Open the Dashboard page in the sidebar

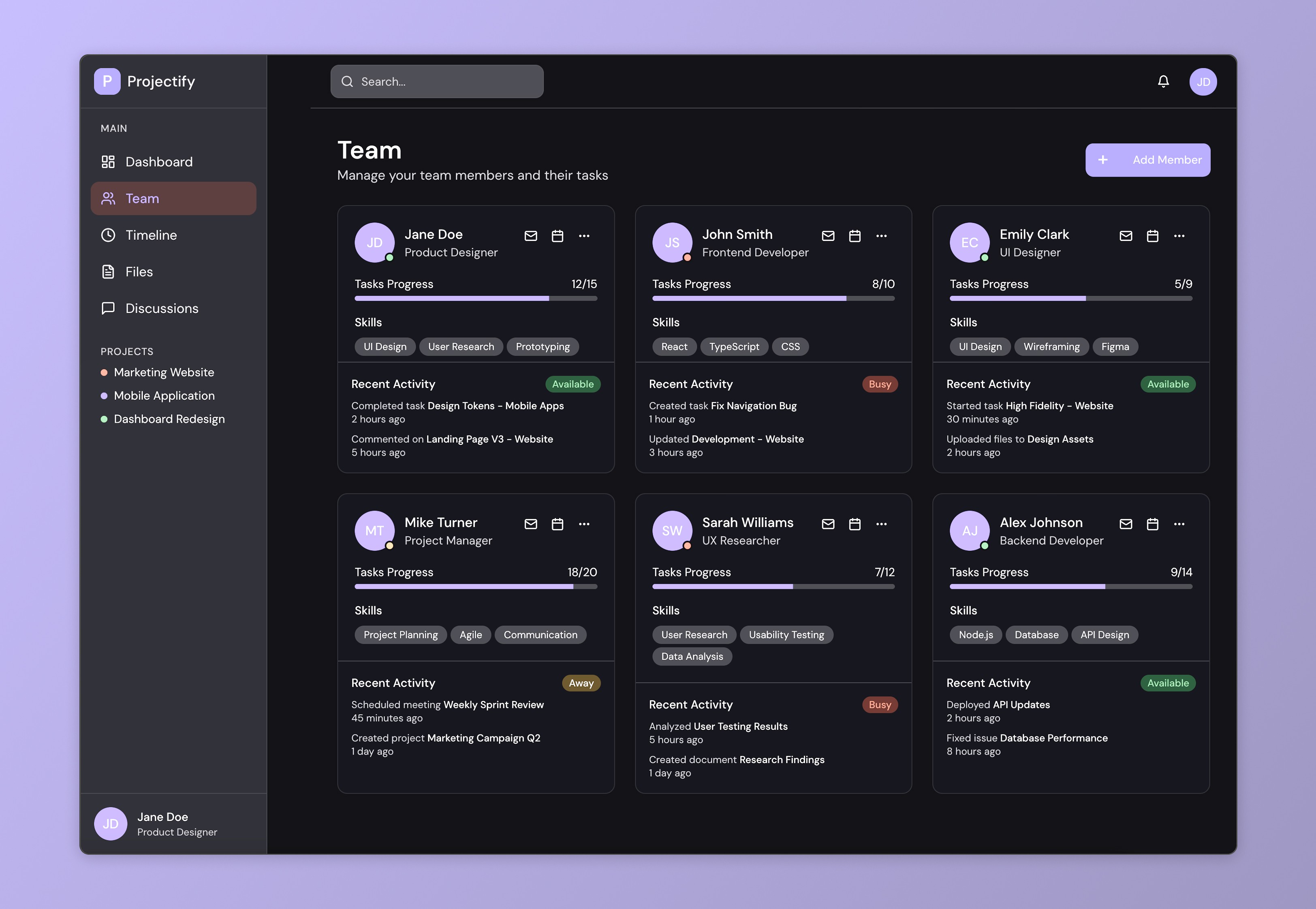click(x=158, y=162)
